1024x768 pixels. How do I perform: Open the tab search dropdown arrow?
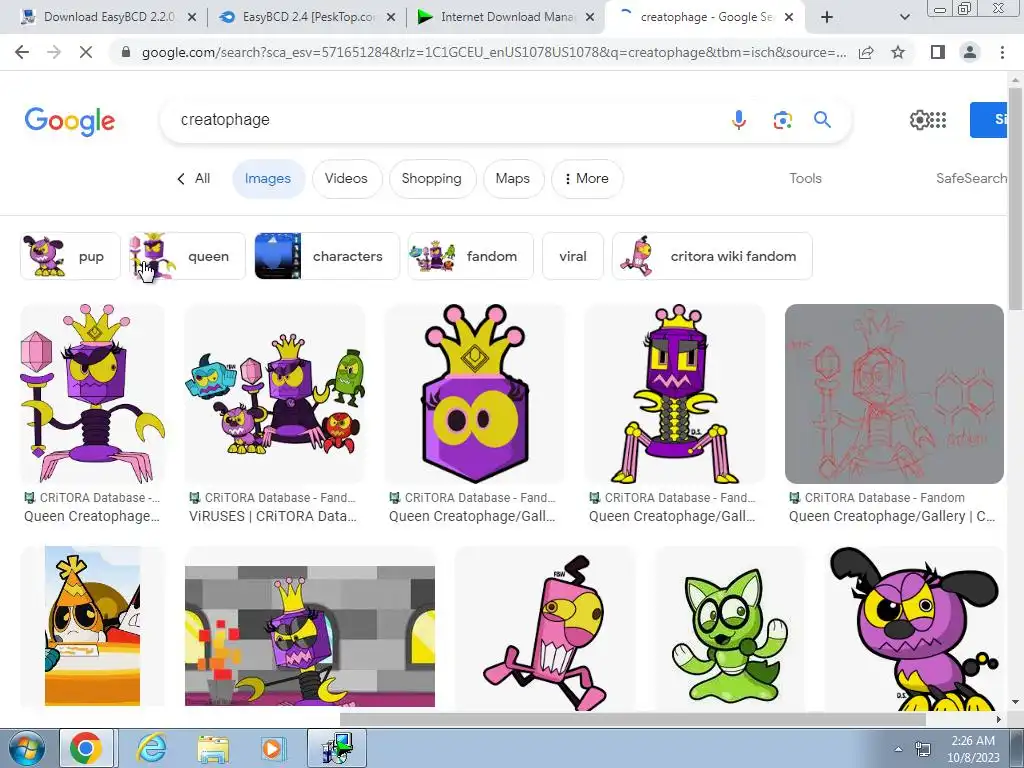(904, 17)
